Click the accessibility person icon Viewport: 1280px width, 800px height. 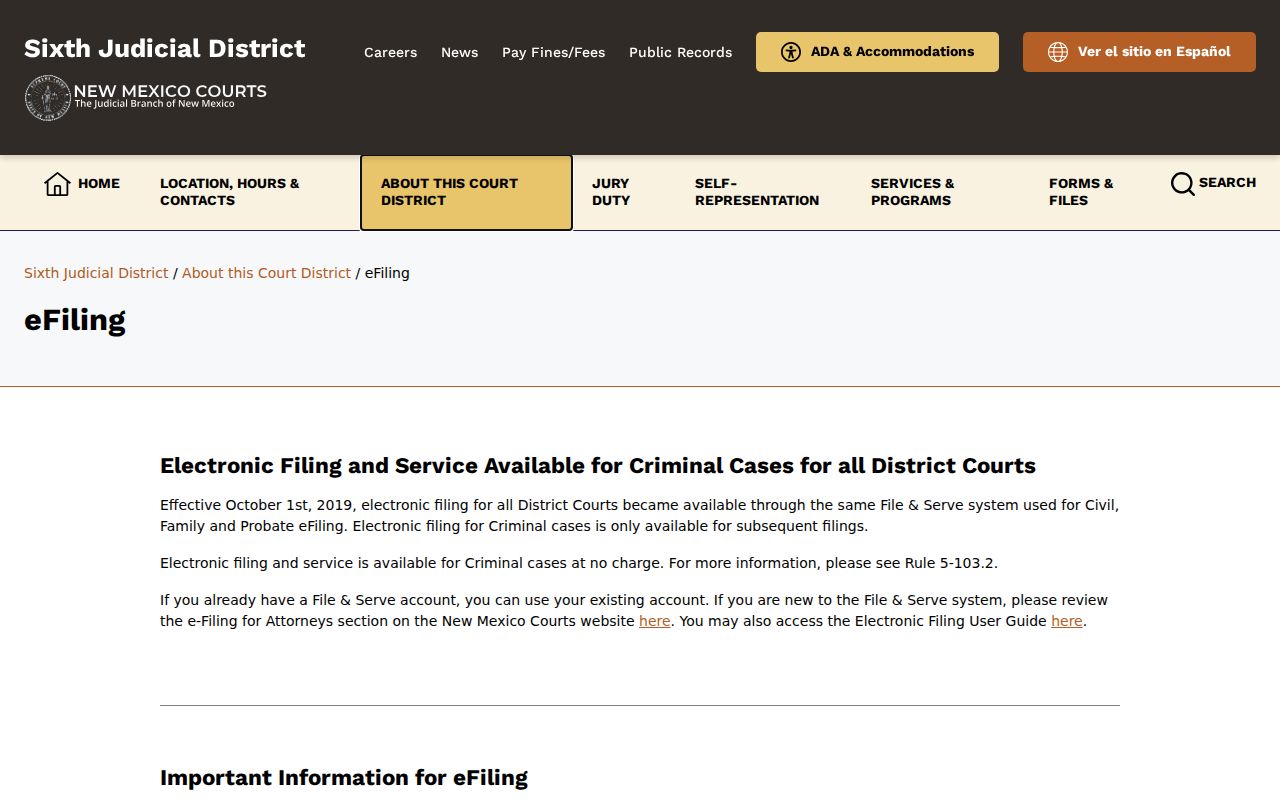click(x=791, y=52)
